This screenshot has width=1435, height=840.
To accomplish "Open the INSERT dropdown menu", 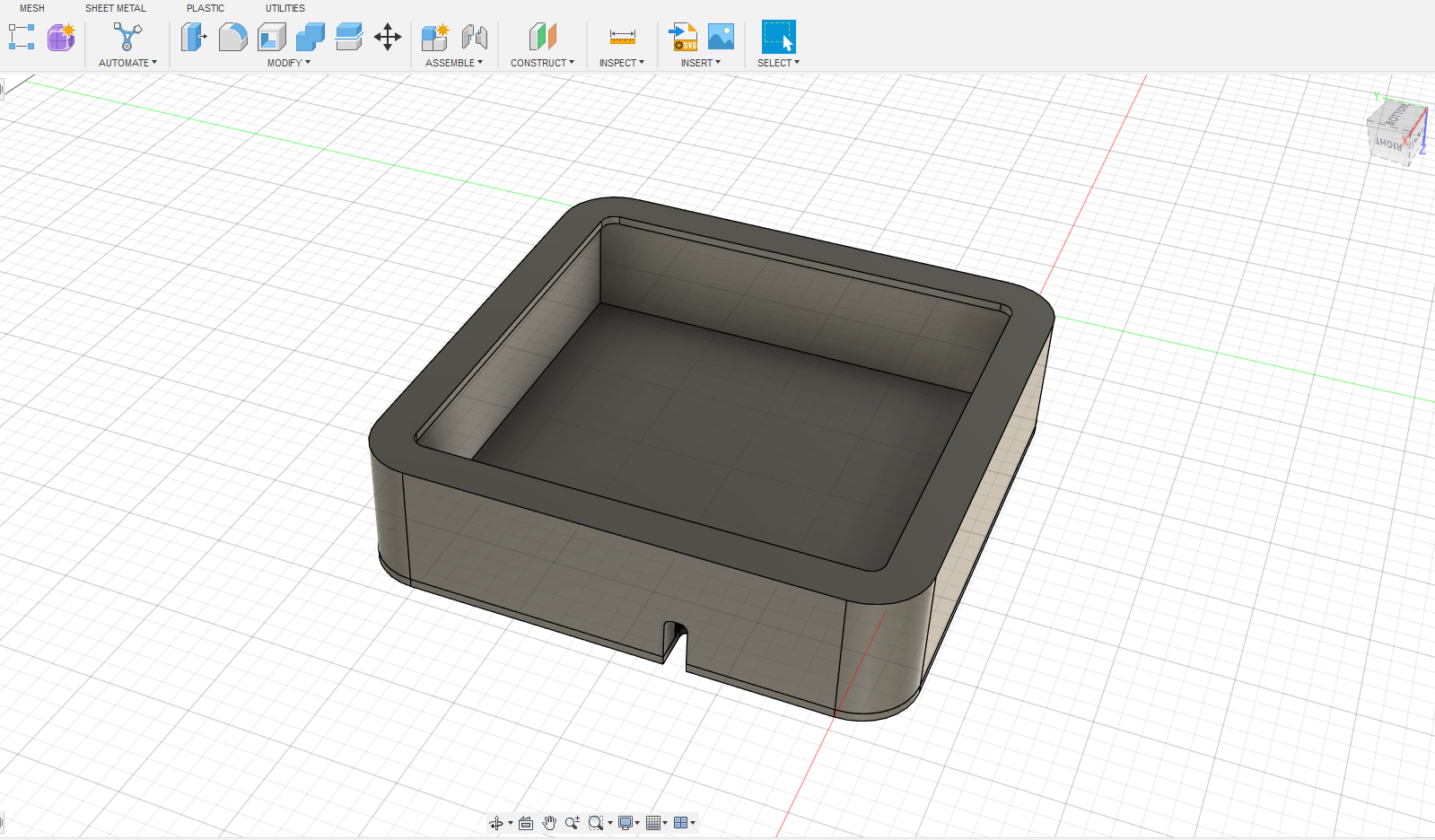I will pyautogui.click(x=701, y=63).
